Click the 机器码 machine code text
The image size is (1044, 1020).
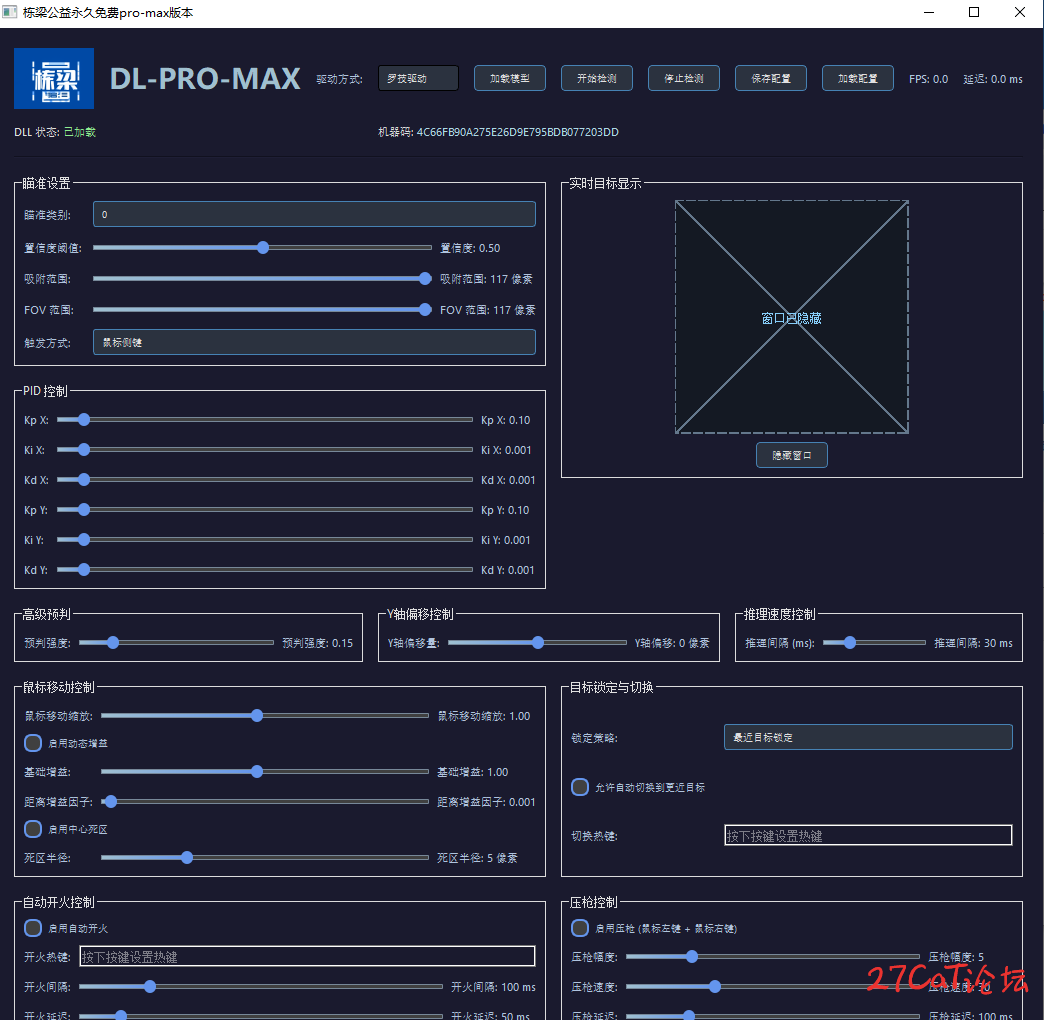click(x=499, y=132)
